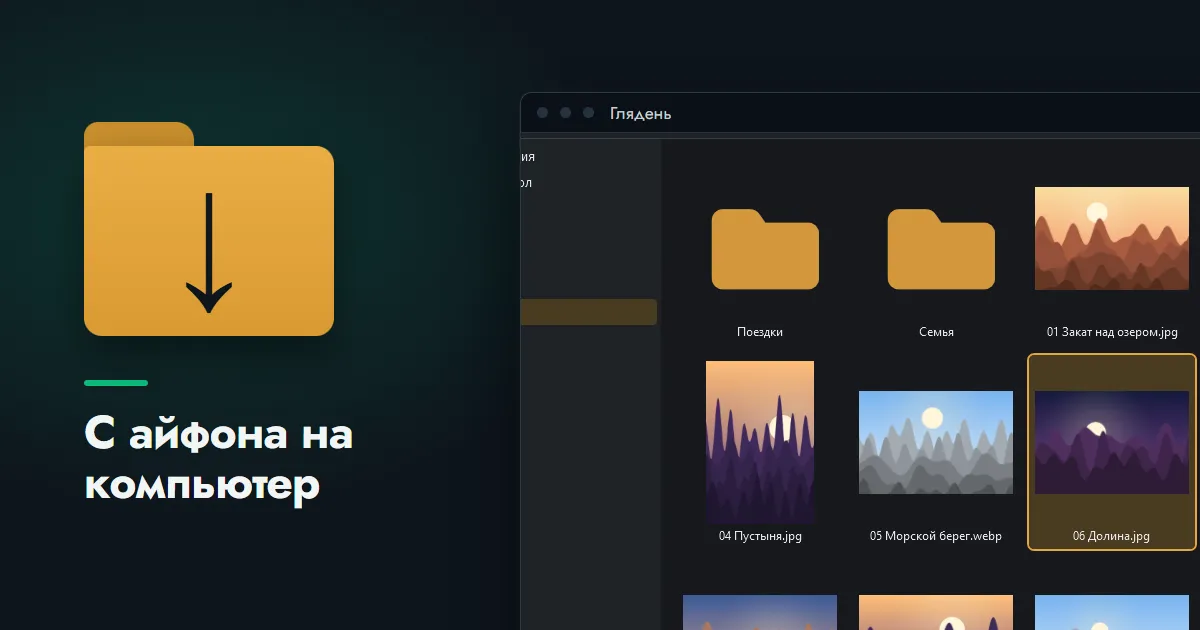
Task: Select the highlighted sidebar row
Action: (x=589, y=312)
